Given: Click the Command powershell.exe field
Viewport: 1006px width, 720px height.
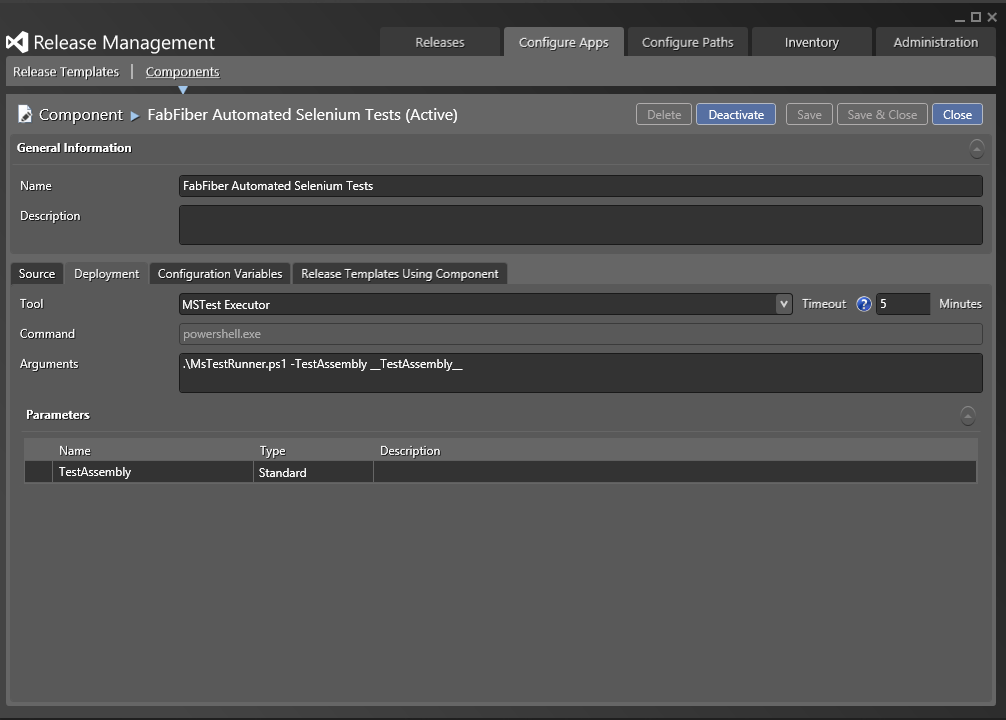Looking at the screenshot, I should 581,334.
